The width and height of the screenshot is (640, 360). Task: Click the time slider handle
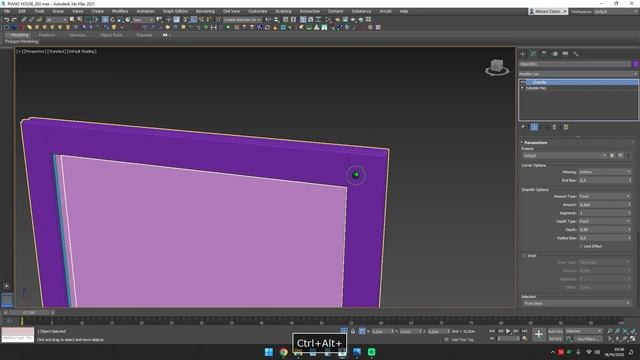point(29,313)
